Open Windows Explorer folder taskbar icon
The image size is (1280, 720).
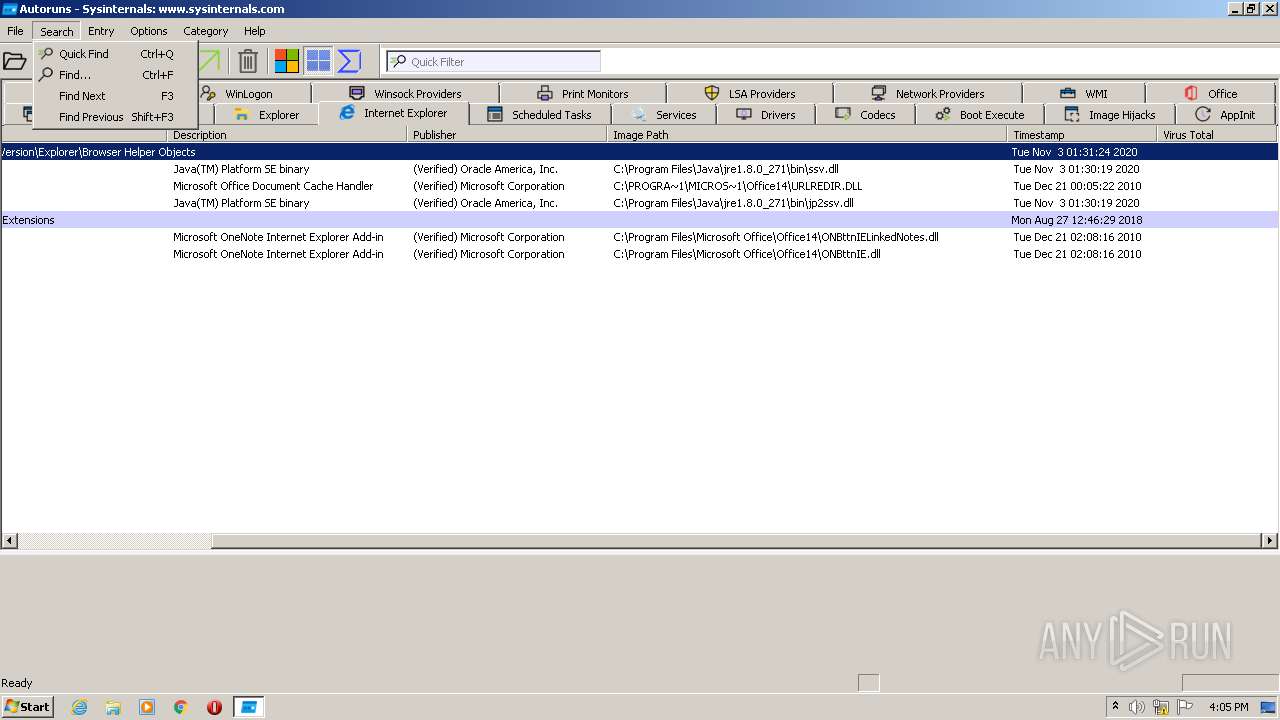click(x=113, y=707)
